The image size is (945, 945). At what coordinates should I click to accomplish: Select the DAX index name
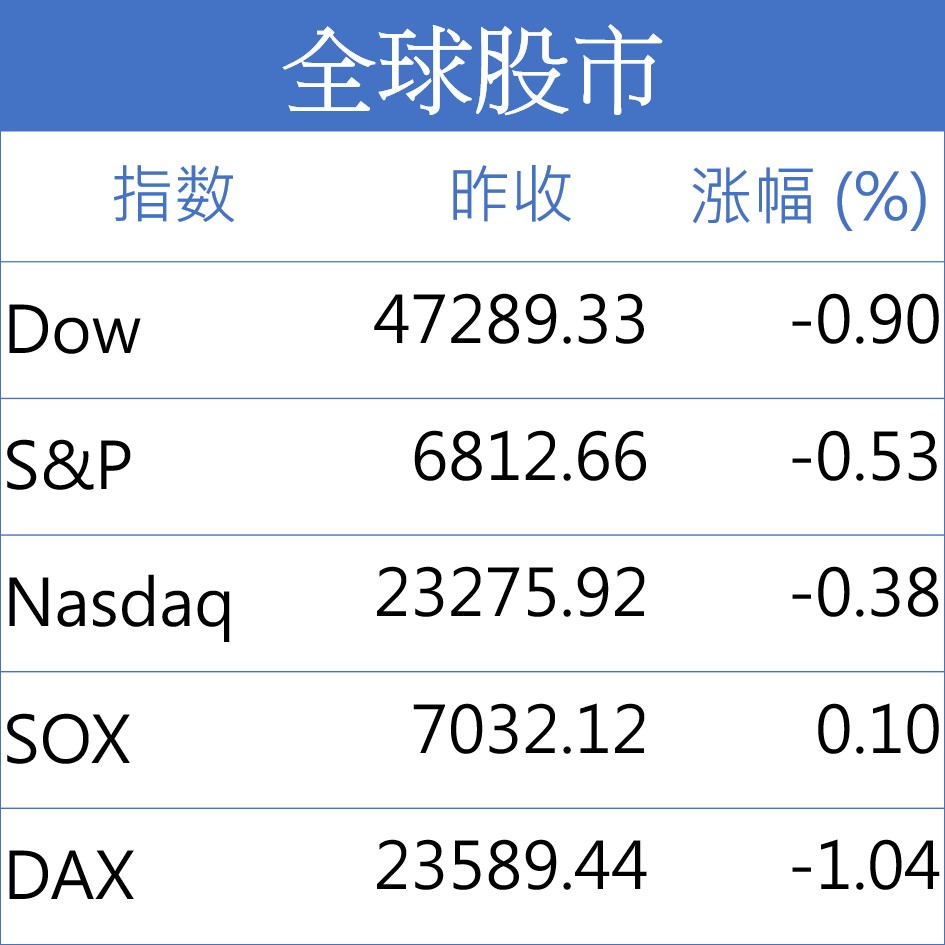click(x=70, y=876)
